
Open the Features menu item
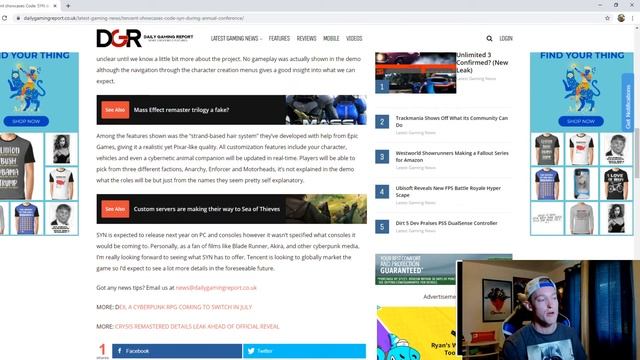coord(279,38)
